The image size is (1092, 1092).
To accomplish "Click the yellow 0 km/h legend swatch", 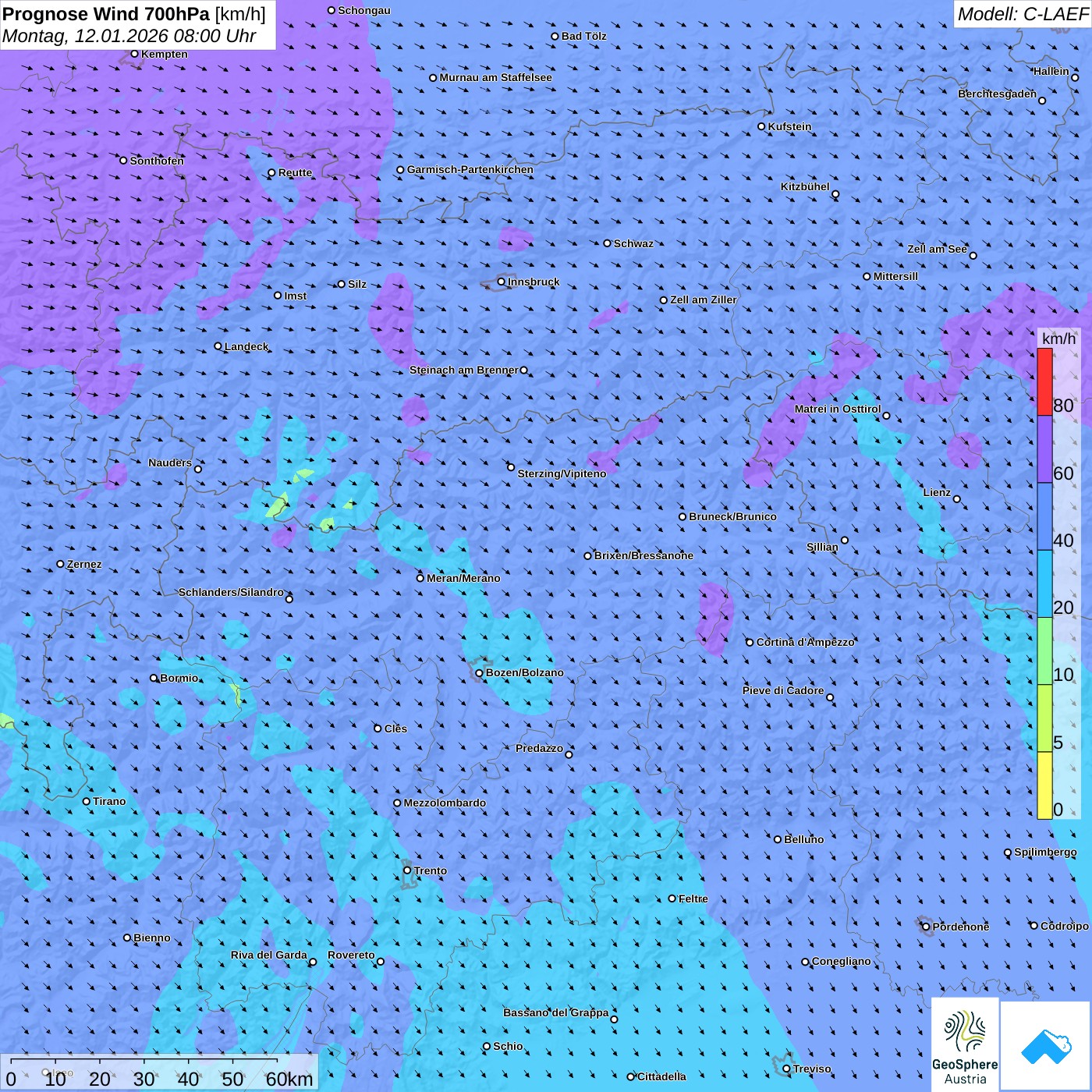I will pos(1044,785).
